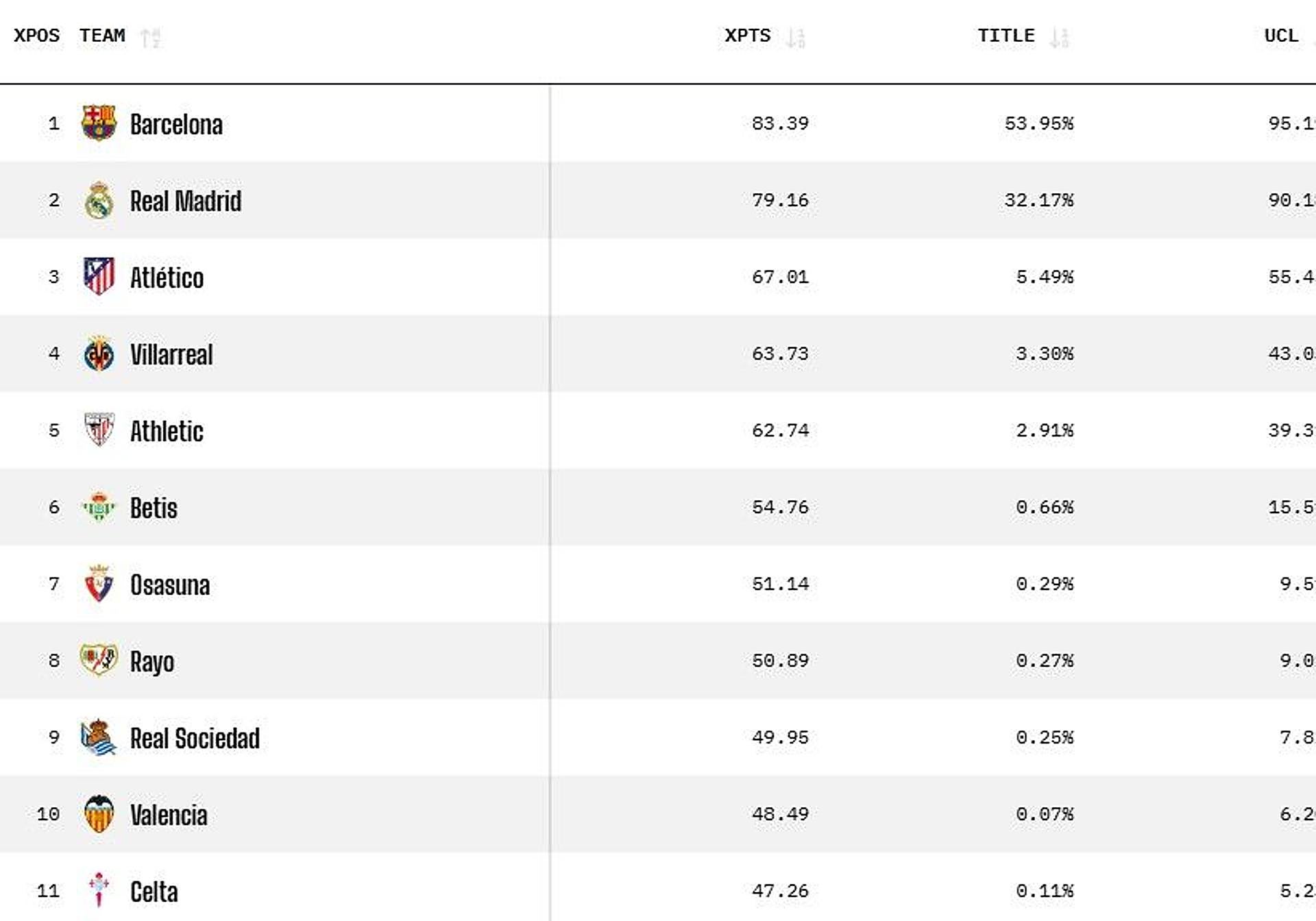Click Villarreal's 63.73 expected points cell

pos(780,354)
